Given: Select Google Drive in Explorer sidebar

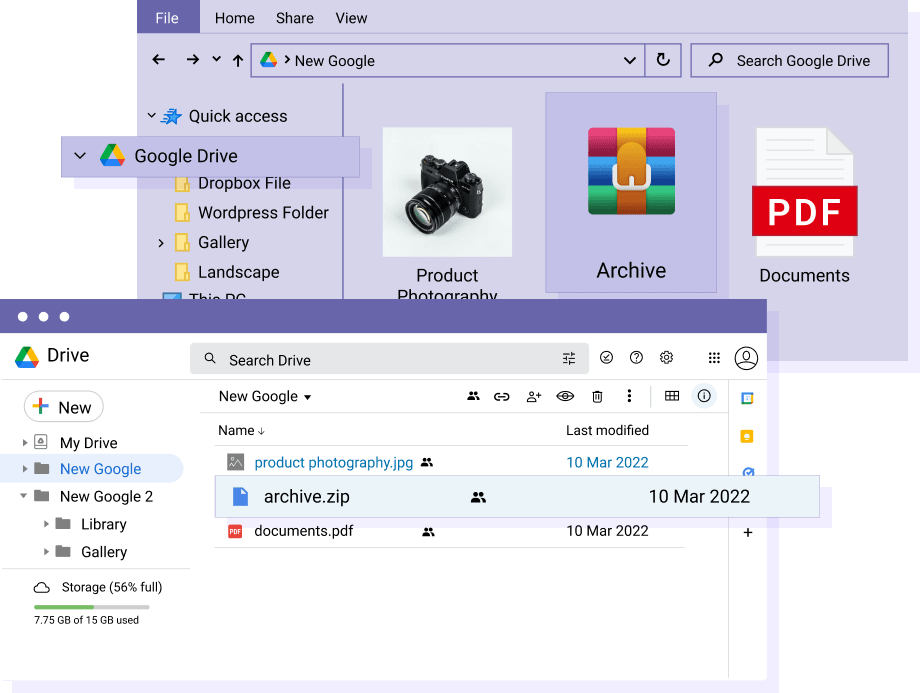Looking at the screenshot, I should click(210, 157).
